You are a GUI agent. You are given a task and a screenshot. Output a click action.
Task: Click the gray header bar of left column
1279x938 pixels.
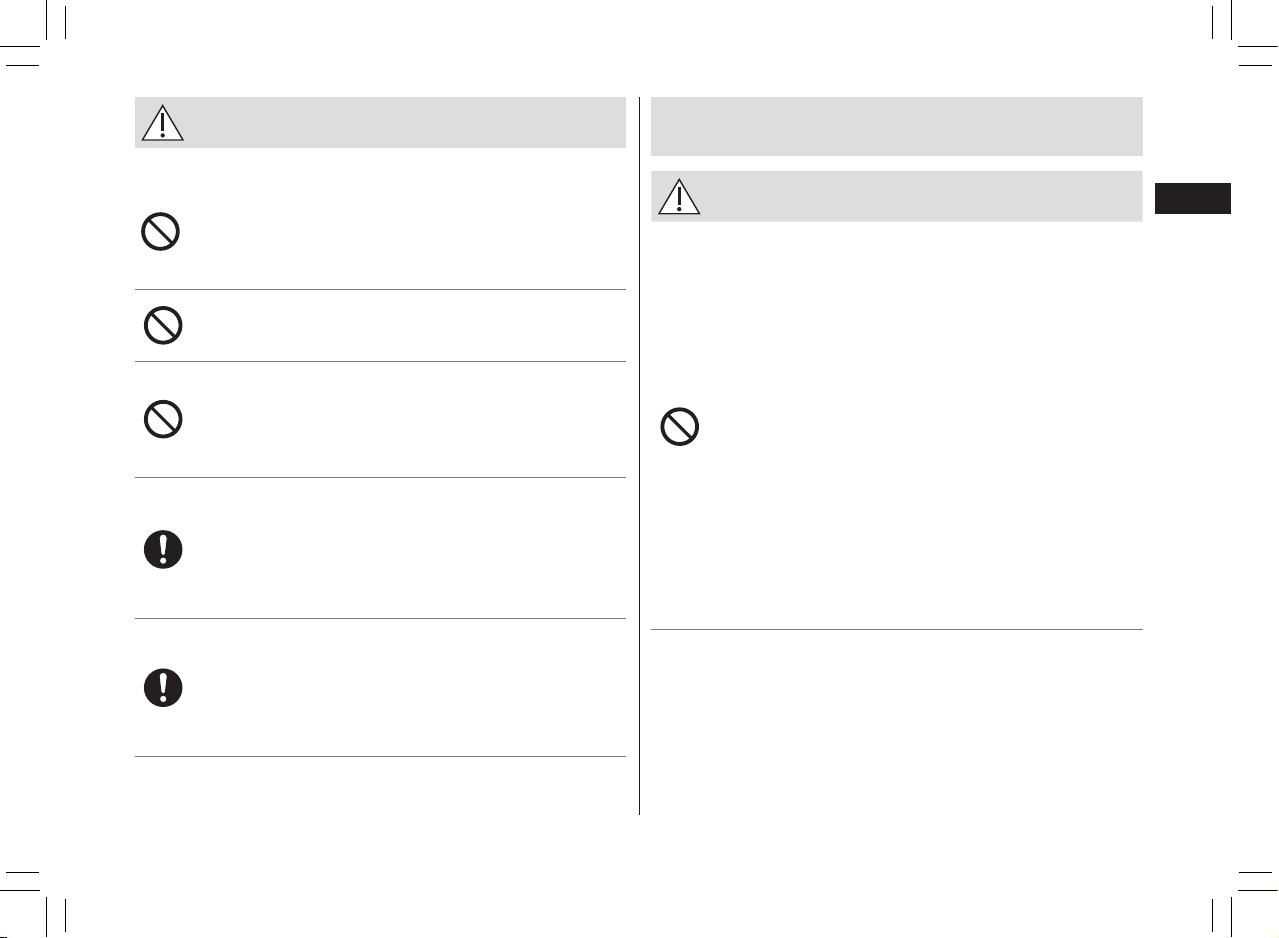tap(380, 122)
